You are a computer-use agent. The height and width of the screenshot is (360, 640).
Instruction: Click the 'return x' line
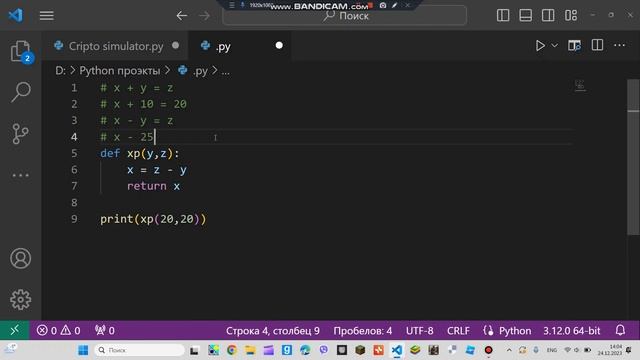pyautogui.click(x=153, y=186)
